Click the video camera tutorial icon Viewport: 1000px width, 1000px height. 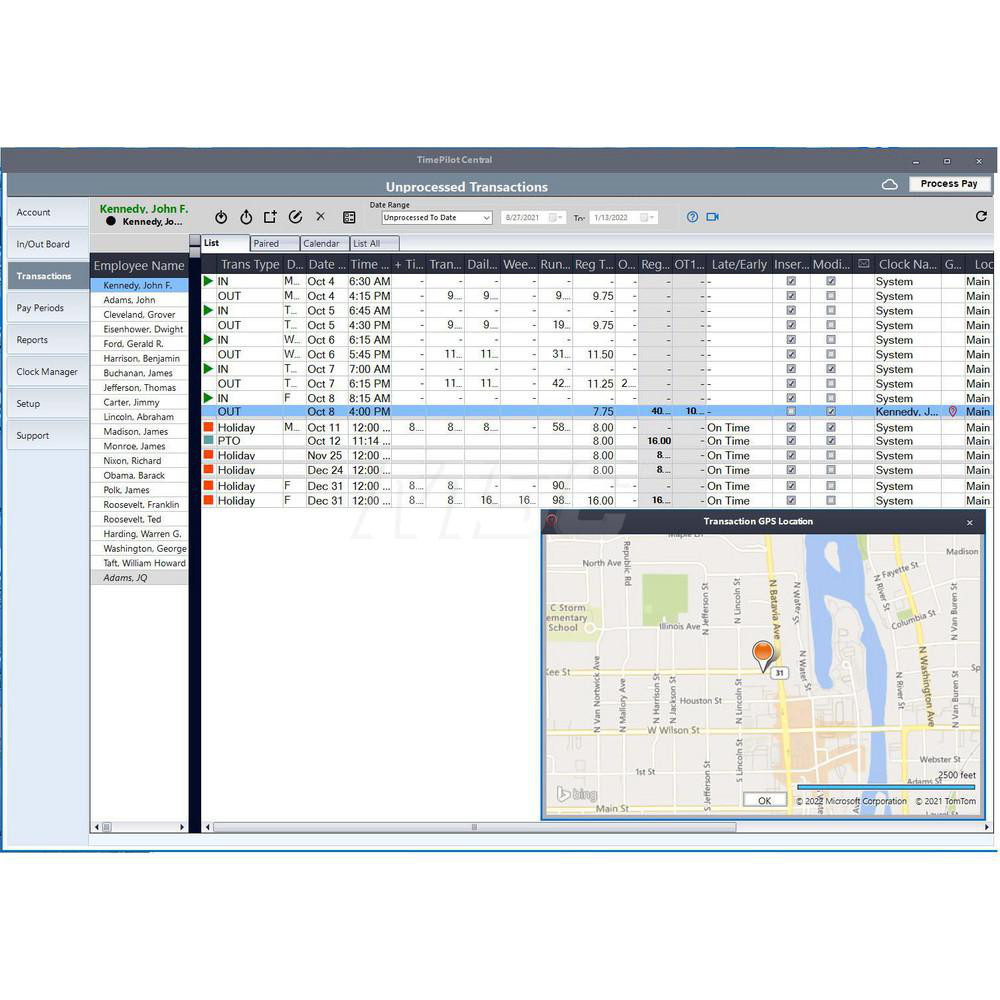(x=713, y=217)
